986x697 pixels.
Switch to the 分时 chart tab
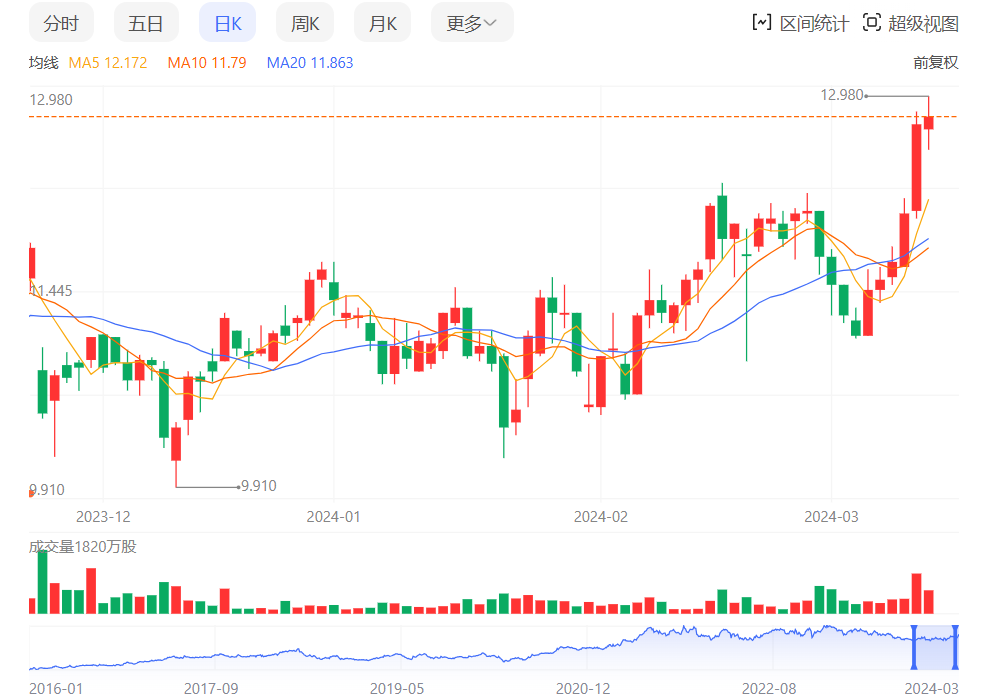point(61,23)
